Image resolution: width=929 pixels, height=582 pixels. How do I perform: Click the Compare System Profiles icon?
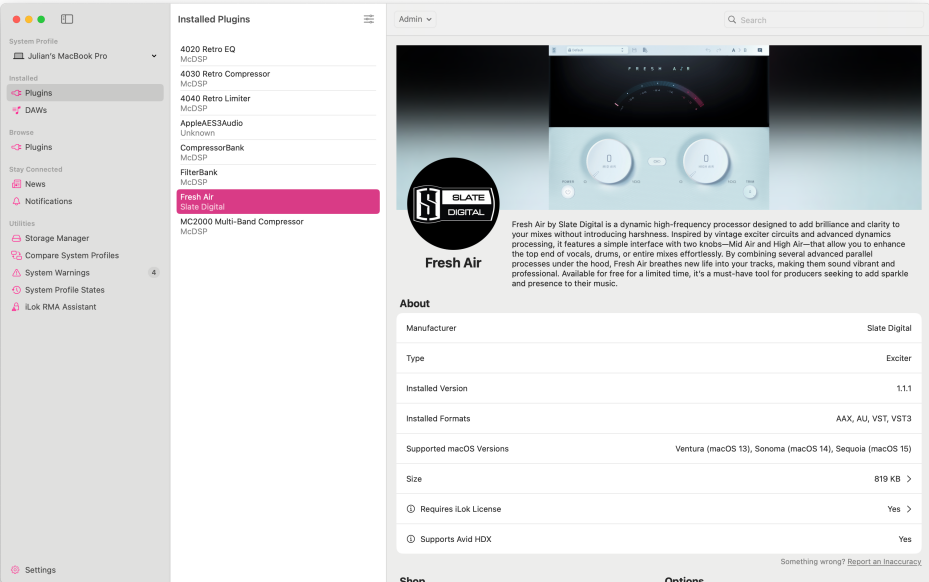click(x=17, y=255)
